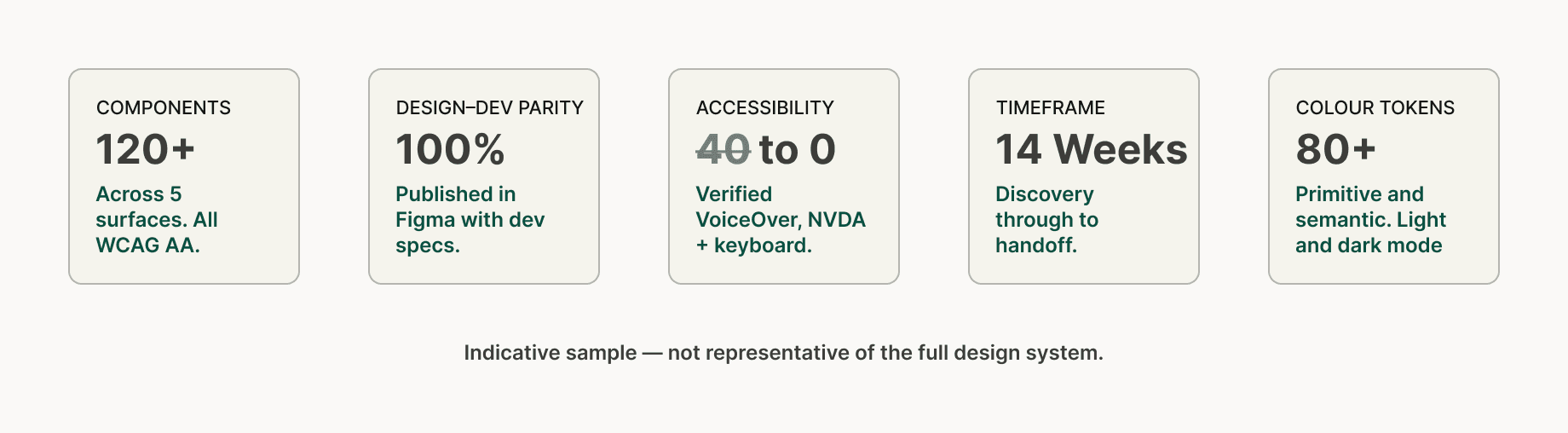Select the 'to 0' value
Screen dimensions: 1568x433
798,149
